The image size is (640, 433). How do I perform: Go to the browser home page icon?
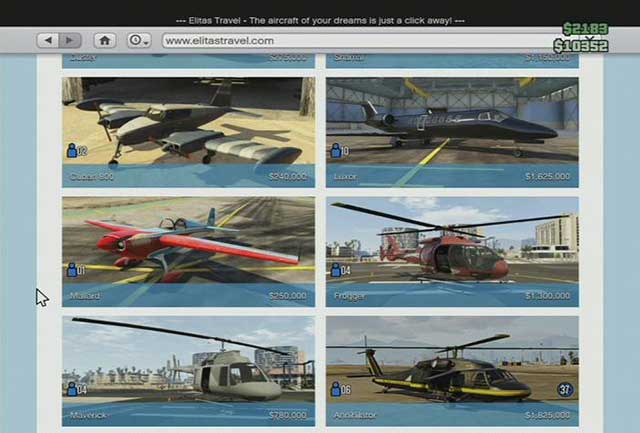coord(104,40)
